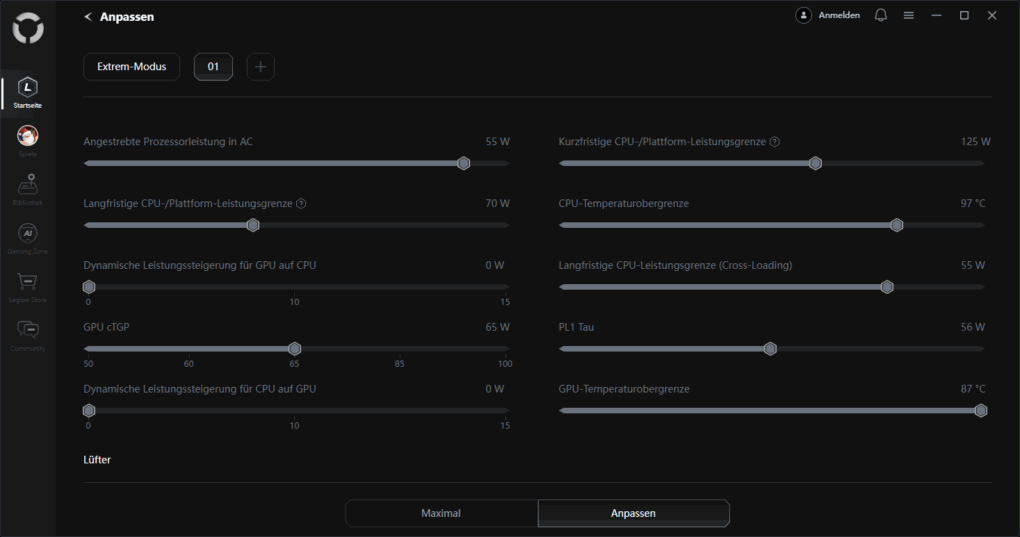
Task: Adjust the GPU cTGP slider handle
Action: click(295, 348)
